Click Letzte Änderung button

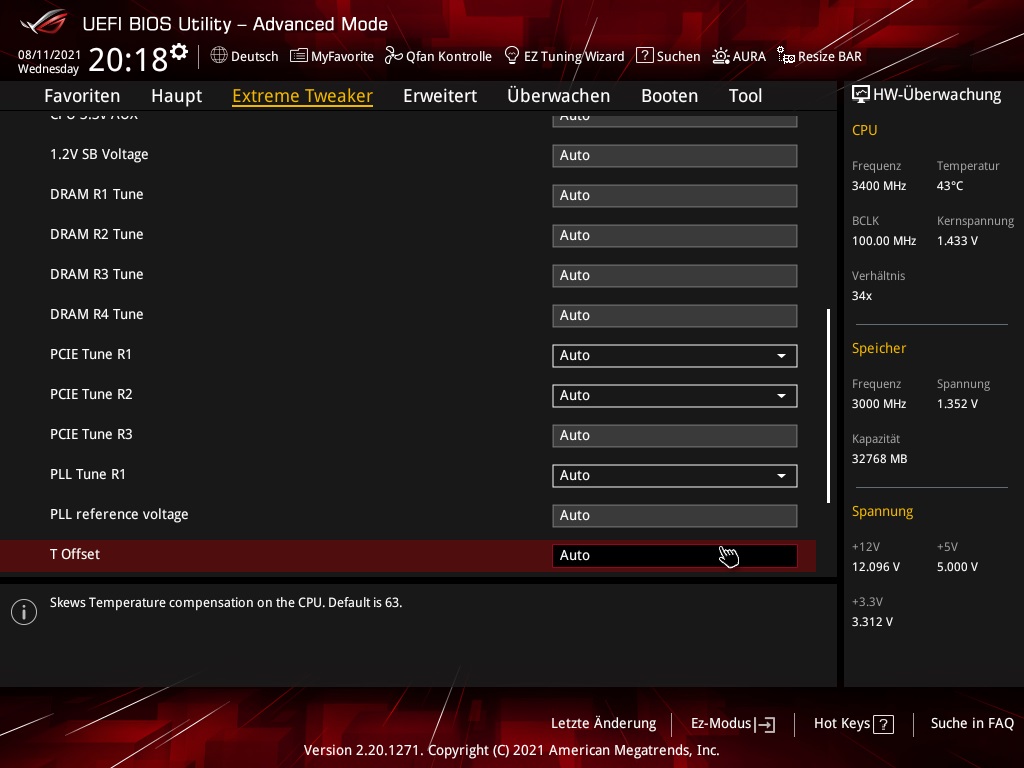pos(603,723)
